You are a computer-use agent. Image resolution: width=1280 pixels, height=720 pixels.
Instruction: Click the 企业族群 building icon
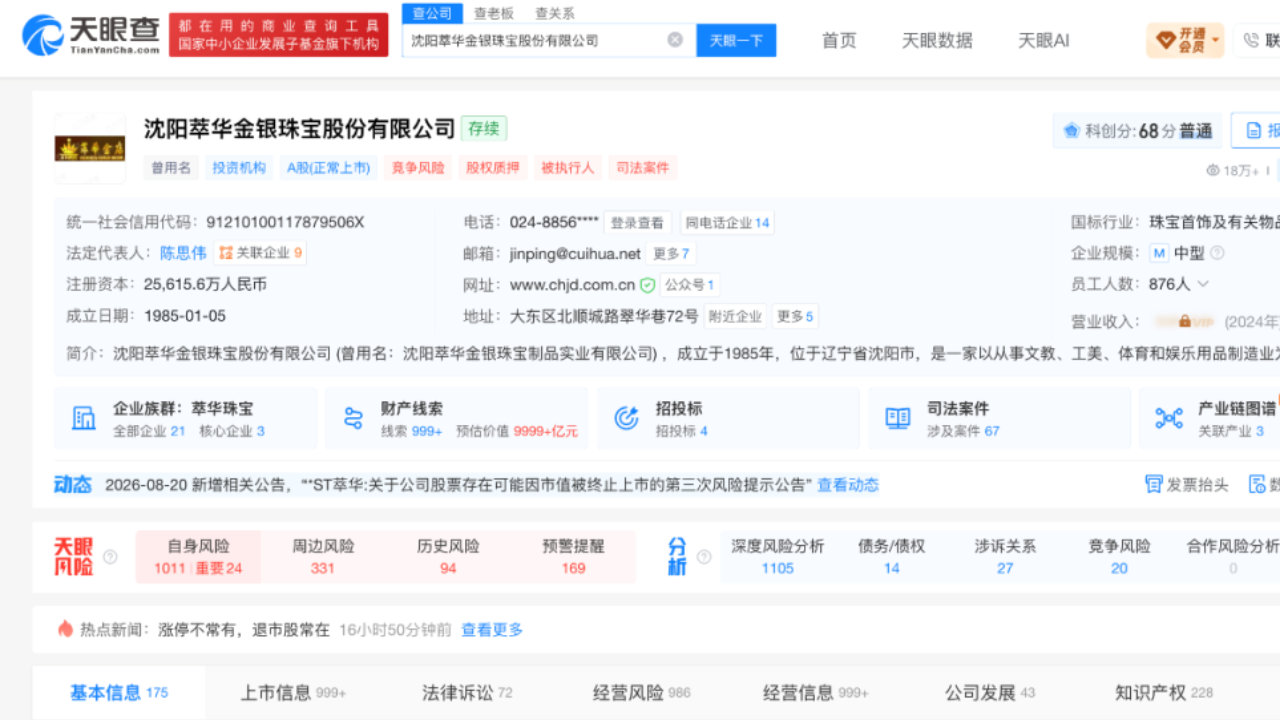tap(84, 418)
